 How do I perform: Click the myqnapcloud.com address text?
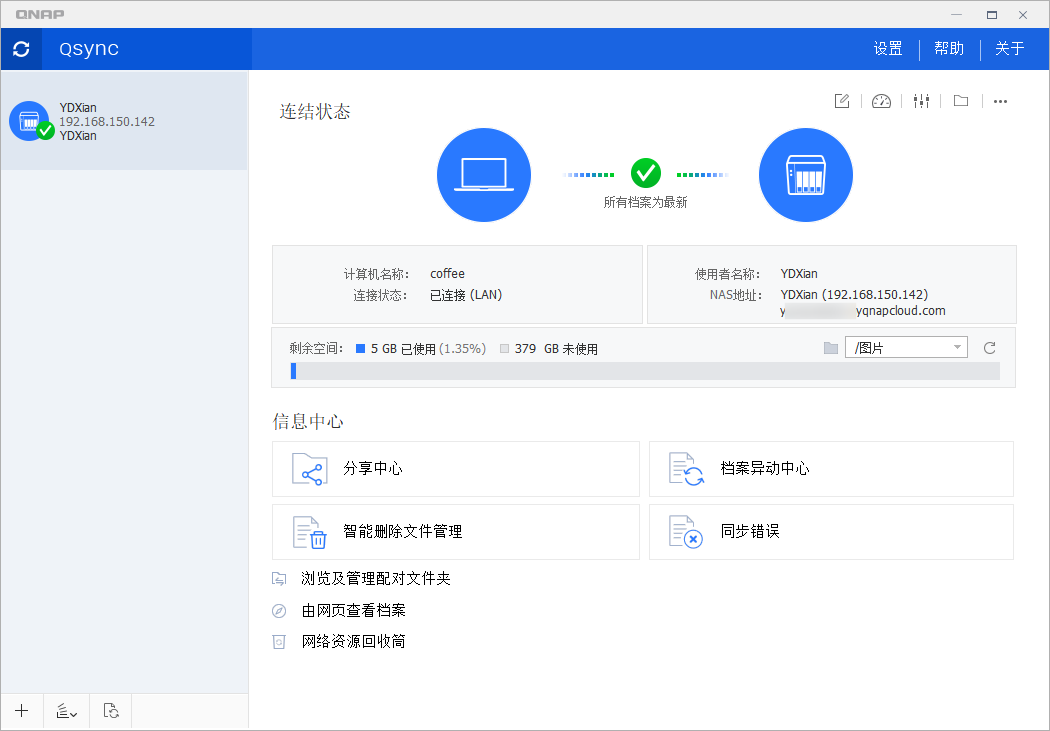click(x=863, y=311)
